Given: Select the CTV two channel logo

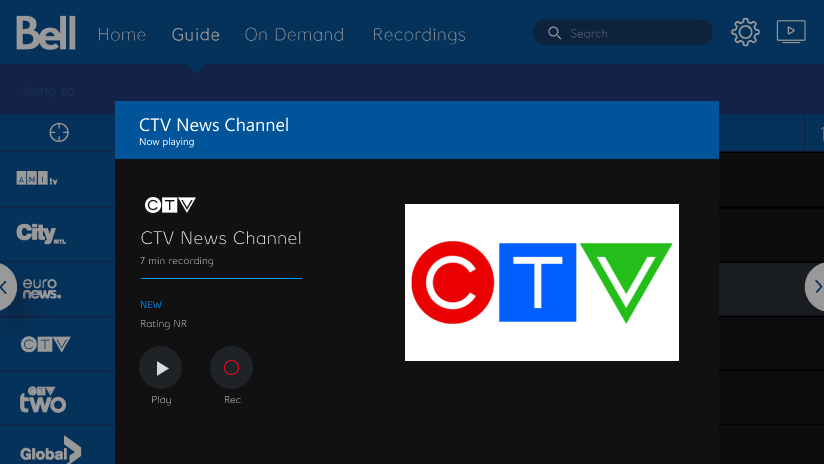Looking at the screenshot, I should 43,399.
